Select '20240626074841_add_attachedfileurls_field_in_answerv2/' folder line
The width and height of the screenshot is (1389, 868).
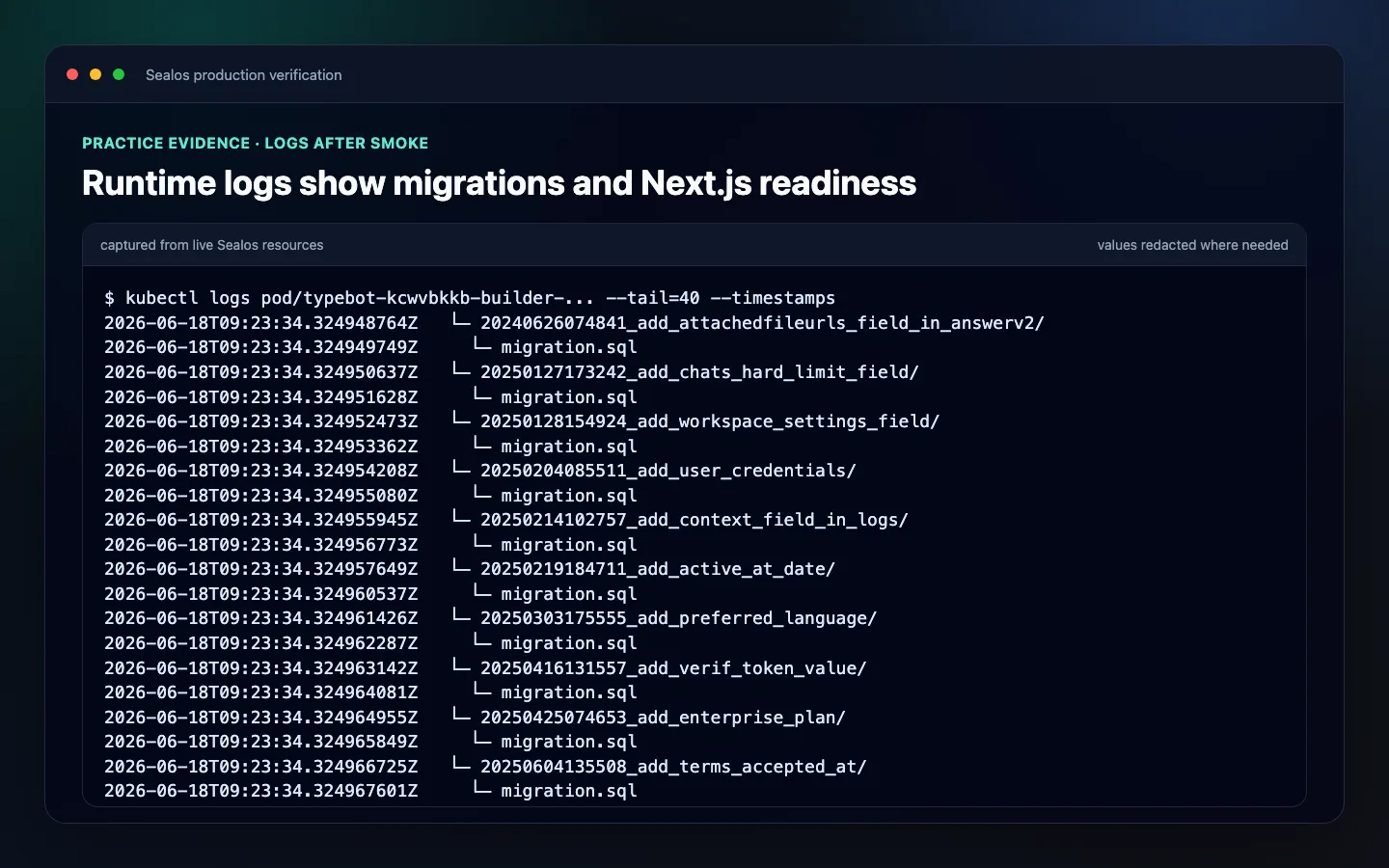coord(762,323)
